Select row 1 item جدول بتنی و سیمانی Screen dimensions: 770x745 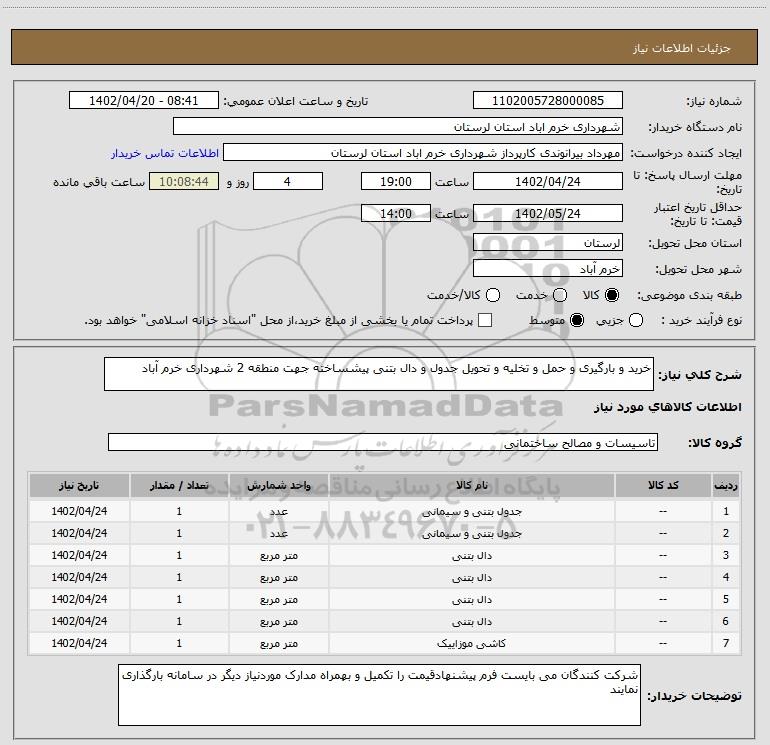[471, 511]
